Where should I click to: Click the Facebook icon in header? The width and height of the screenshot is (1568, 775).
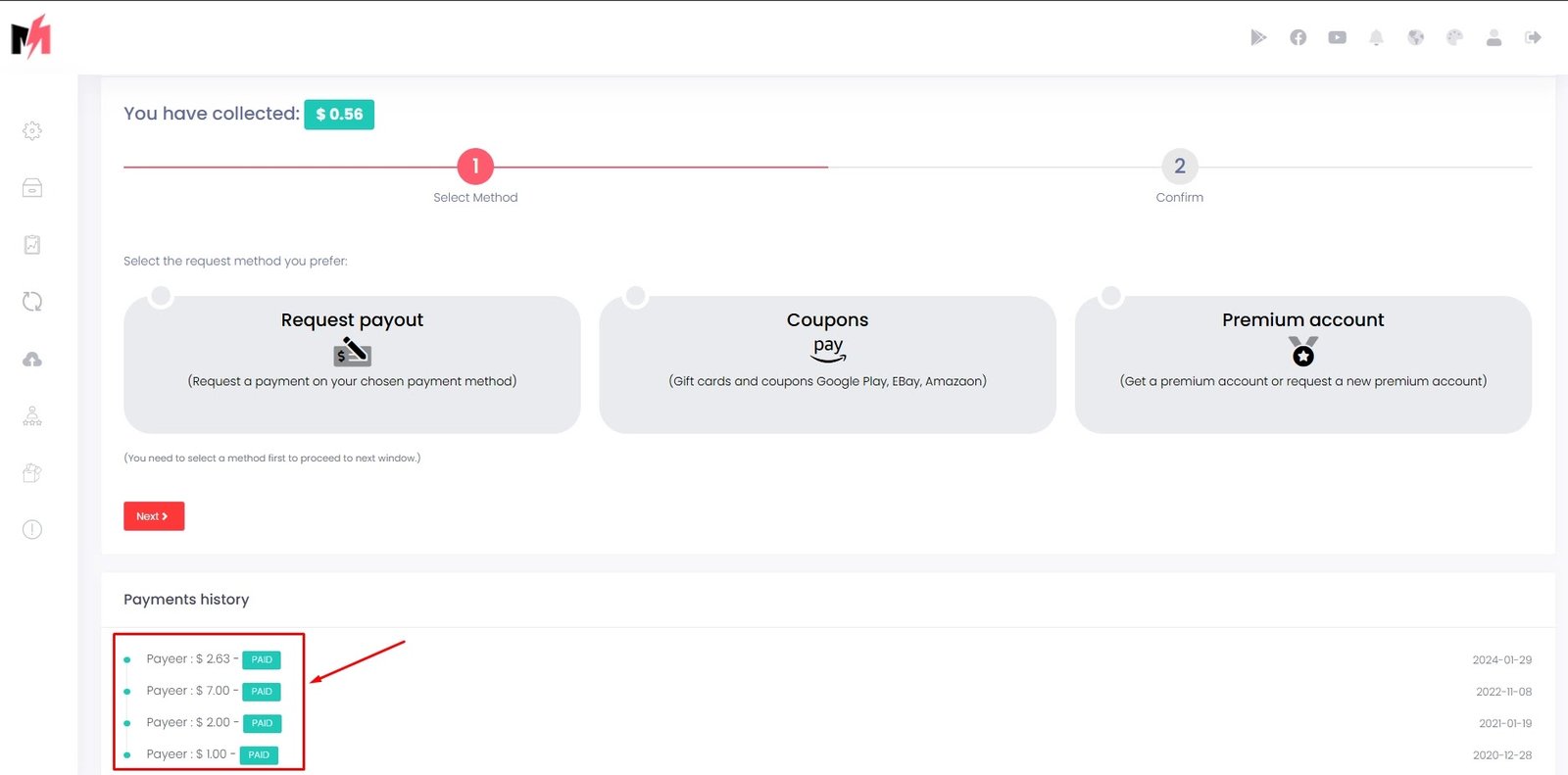coord(1298,37)
